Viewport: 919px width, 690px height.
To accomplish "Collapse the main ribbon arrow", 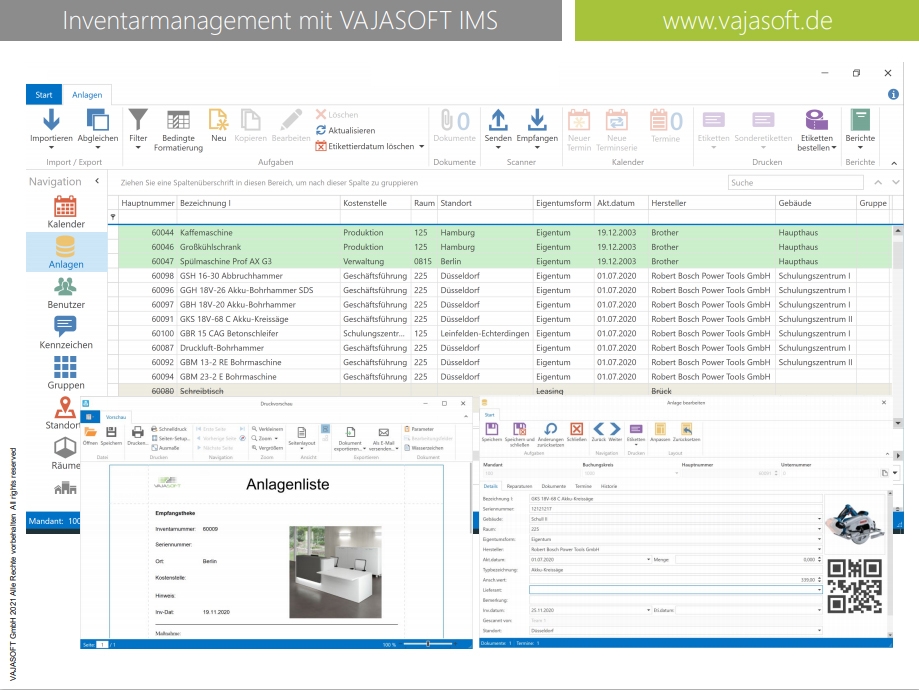I will coord(894,163).
